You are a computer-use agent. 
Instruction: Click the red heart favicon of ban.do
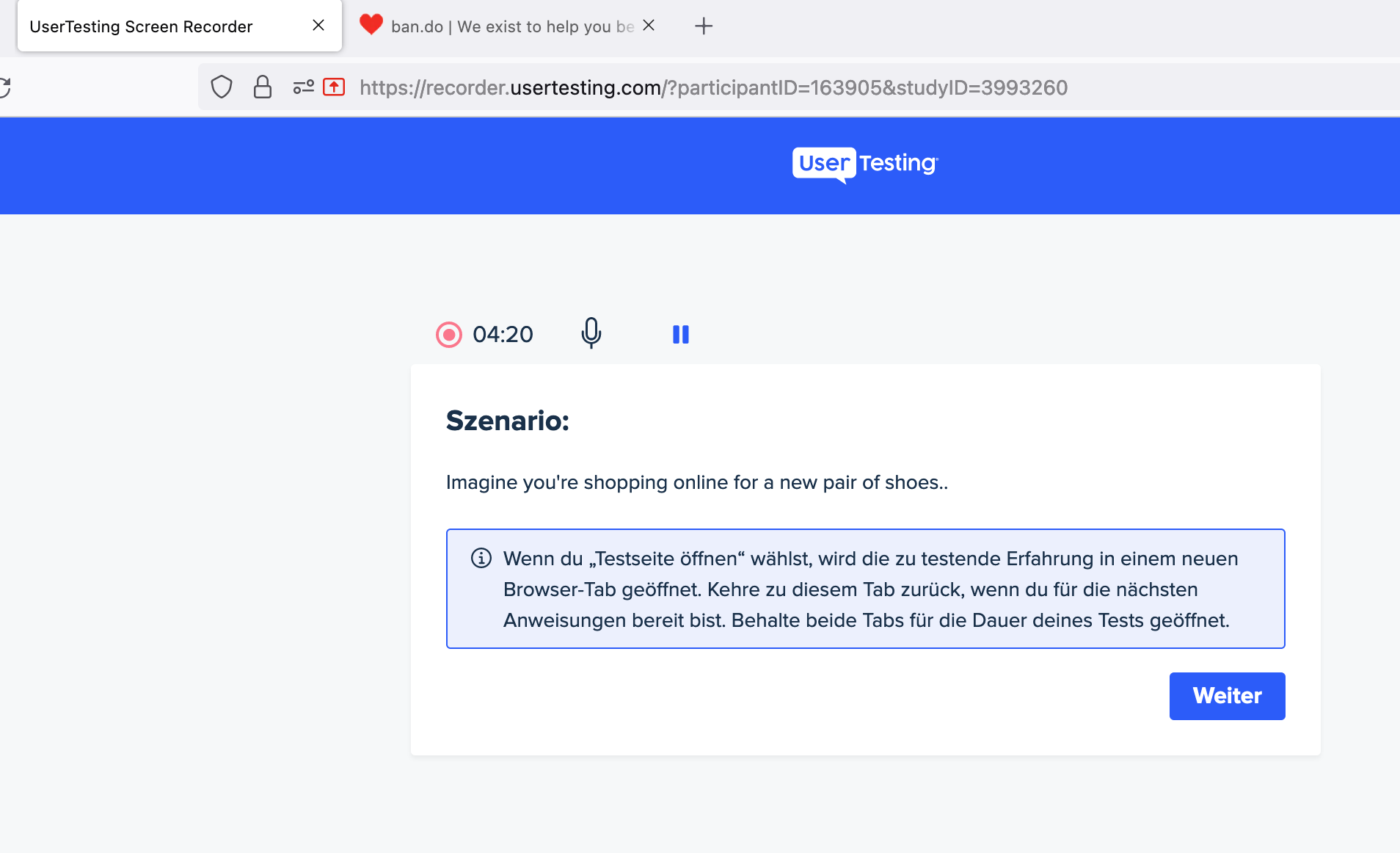(x=371, y=25)
